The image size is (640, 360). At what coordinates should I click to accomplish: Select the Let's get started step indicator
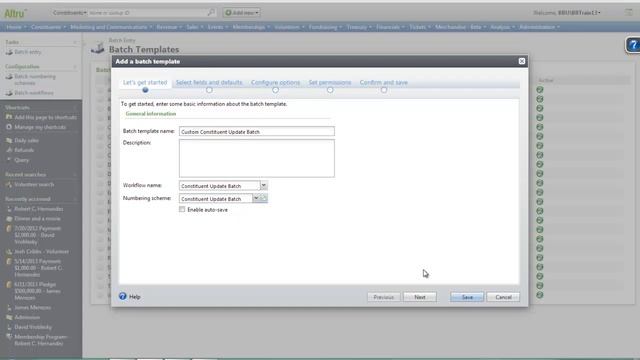(145, 90)
